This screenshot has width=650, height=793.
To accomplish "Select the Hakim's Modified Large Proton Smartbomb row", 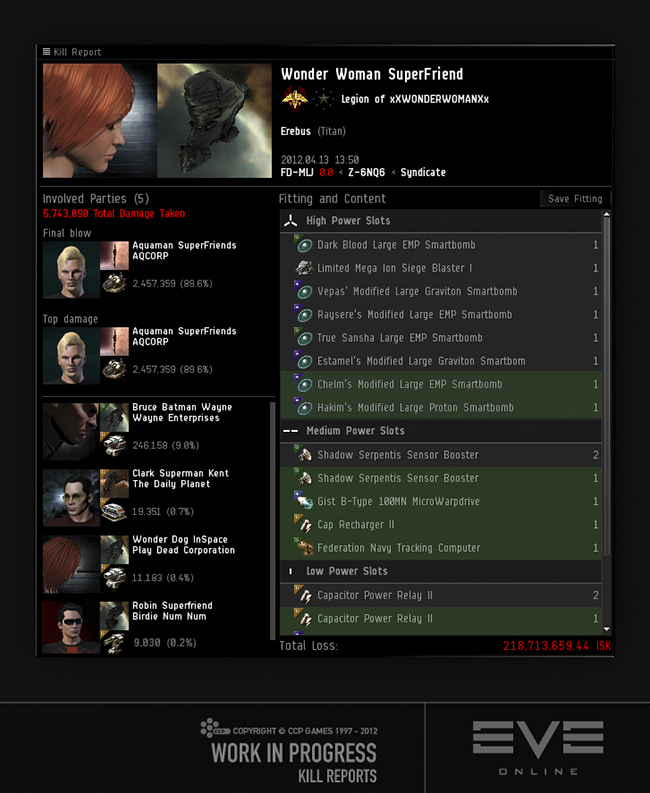I will [x=441, y=408].
